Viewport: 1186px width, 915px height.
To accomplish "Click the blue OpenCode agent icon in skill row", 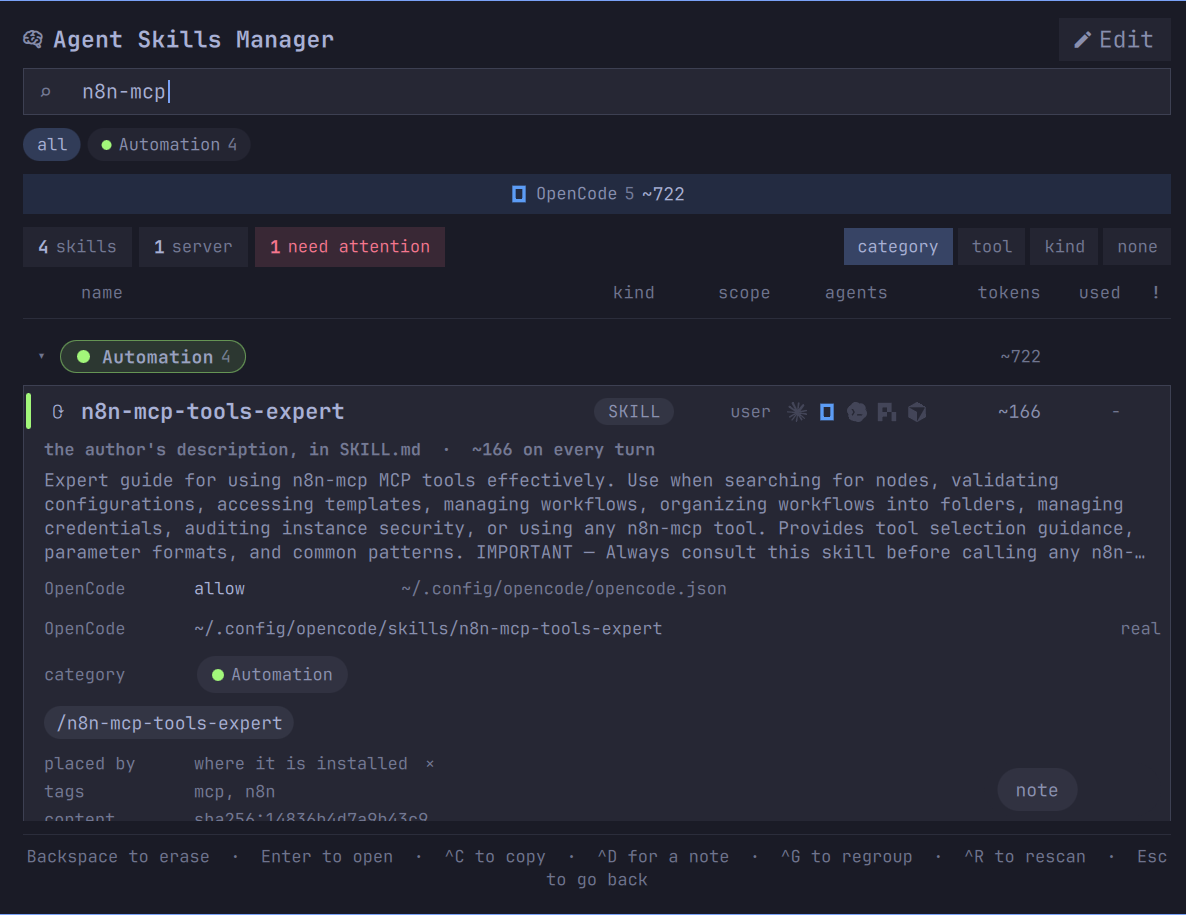I will pyautogui.click(x=827, y=412).
